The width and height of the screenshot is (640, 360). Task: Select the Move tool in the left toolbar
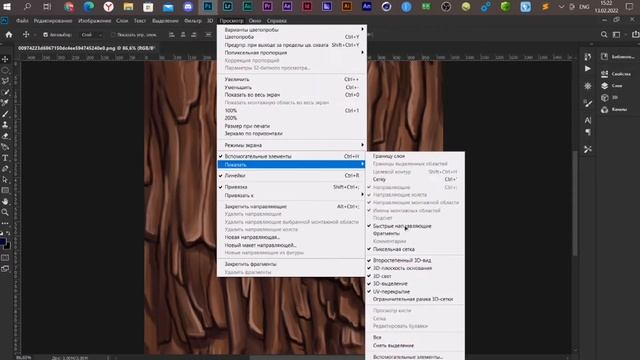point(5,60)
